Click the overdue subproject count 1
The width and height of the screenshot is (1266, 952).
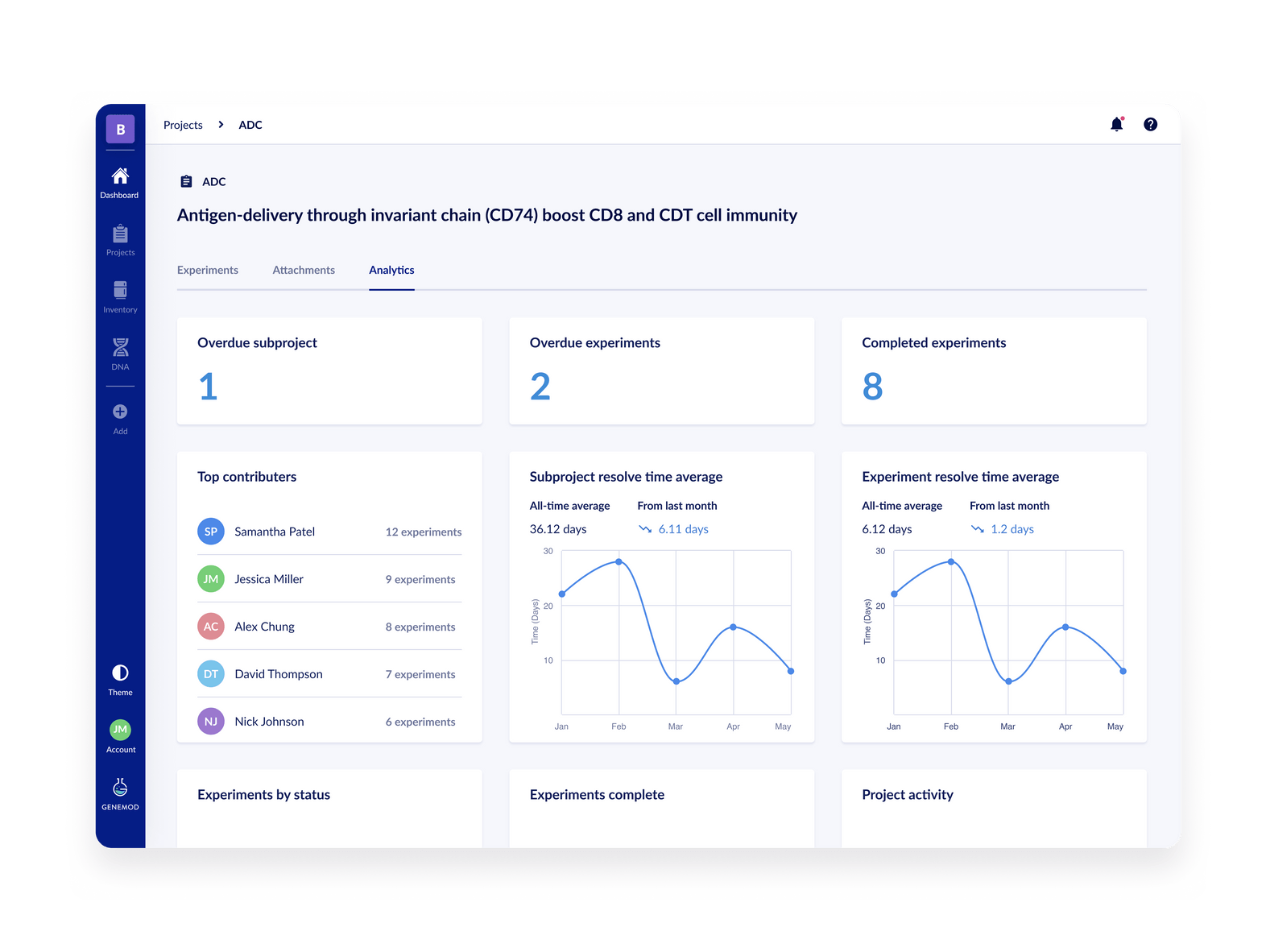[209, 387]
